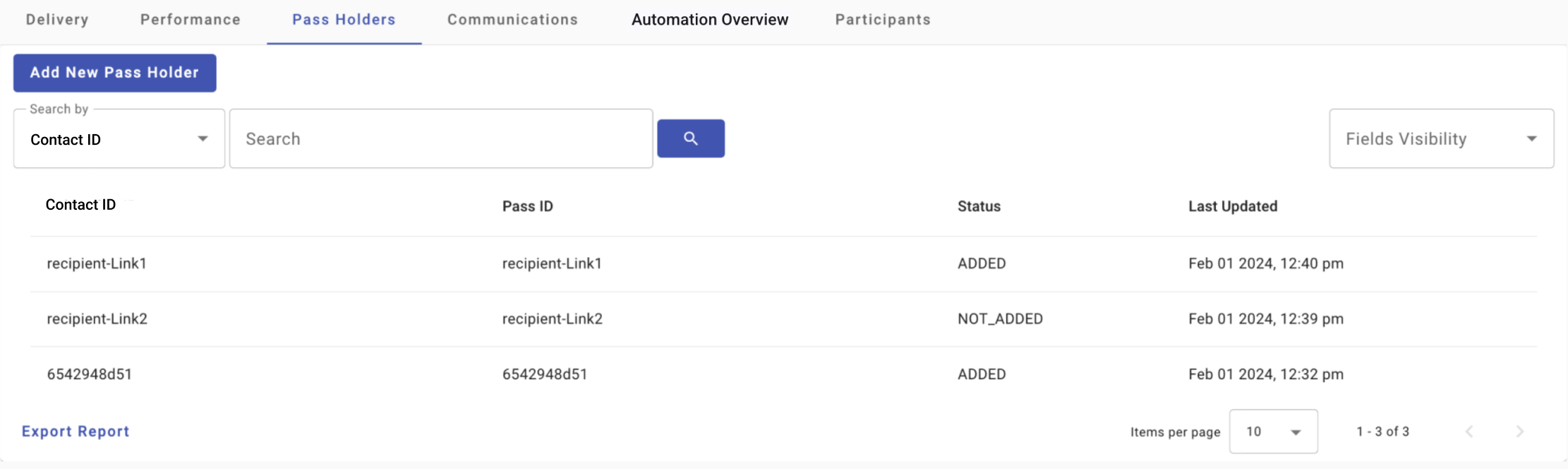Switch to the Performance tab

191,20
